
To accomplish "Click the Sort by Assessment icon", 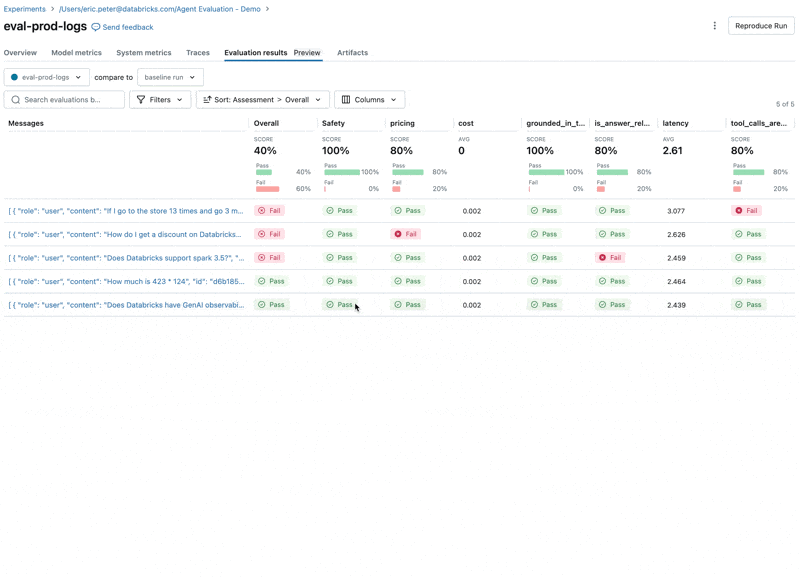I will pyautogui.click(x=209, y=99).
